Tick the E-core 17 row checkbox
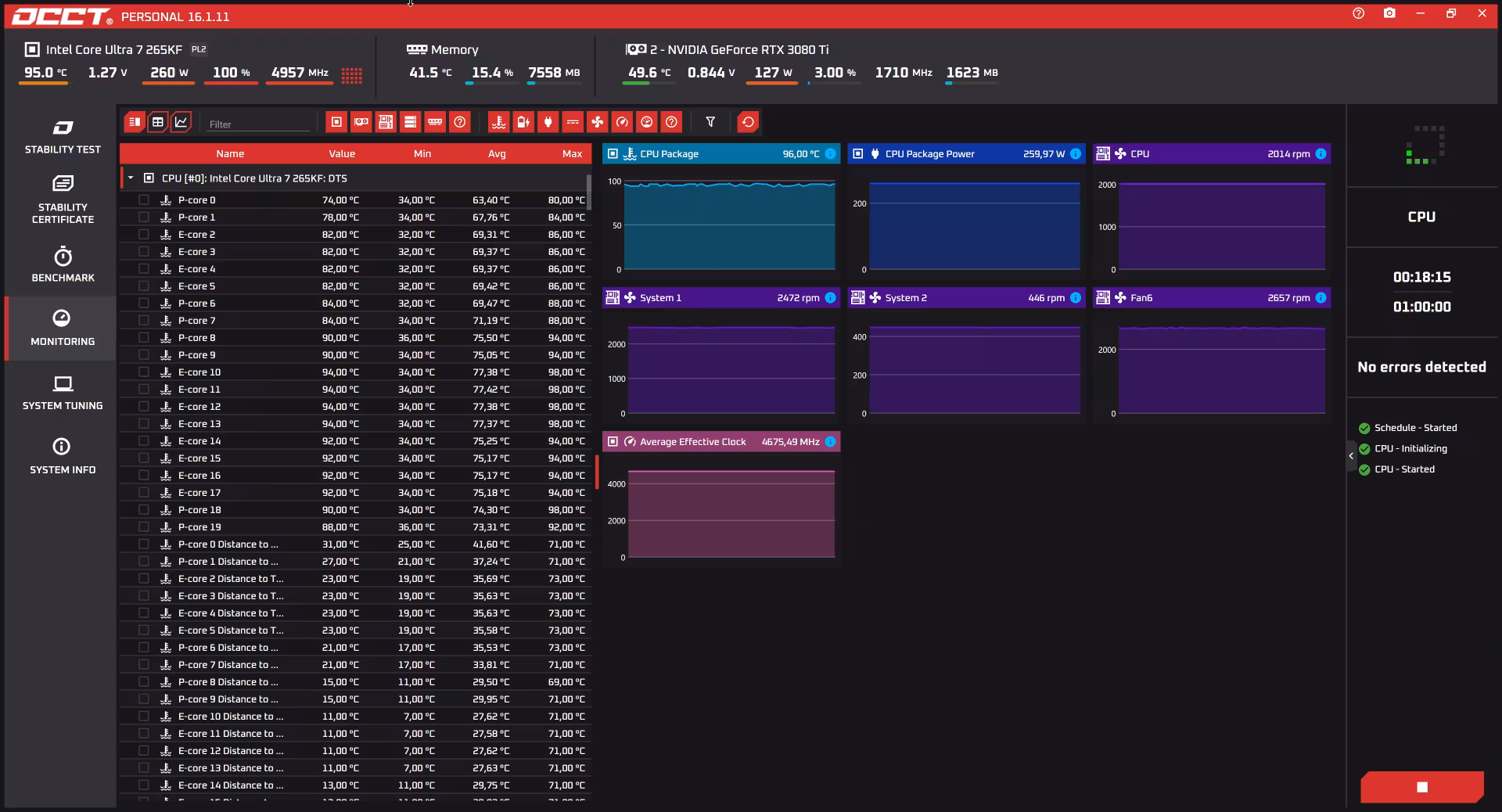Image resolution: width=1502 pixels, height=812 pixels. (144, 493)
